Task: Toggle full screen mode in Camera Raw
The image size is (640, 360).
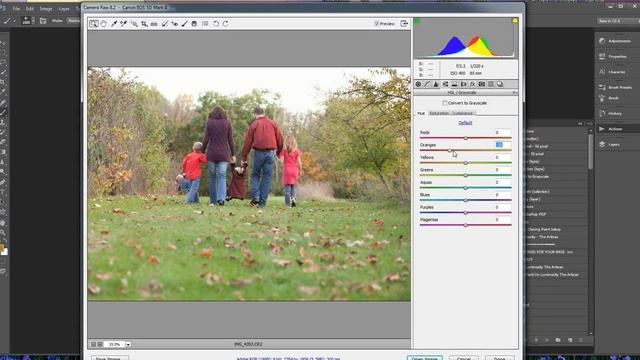Action: coord(404,24)
